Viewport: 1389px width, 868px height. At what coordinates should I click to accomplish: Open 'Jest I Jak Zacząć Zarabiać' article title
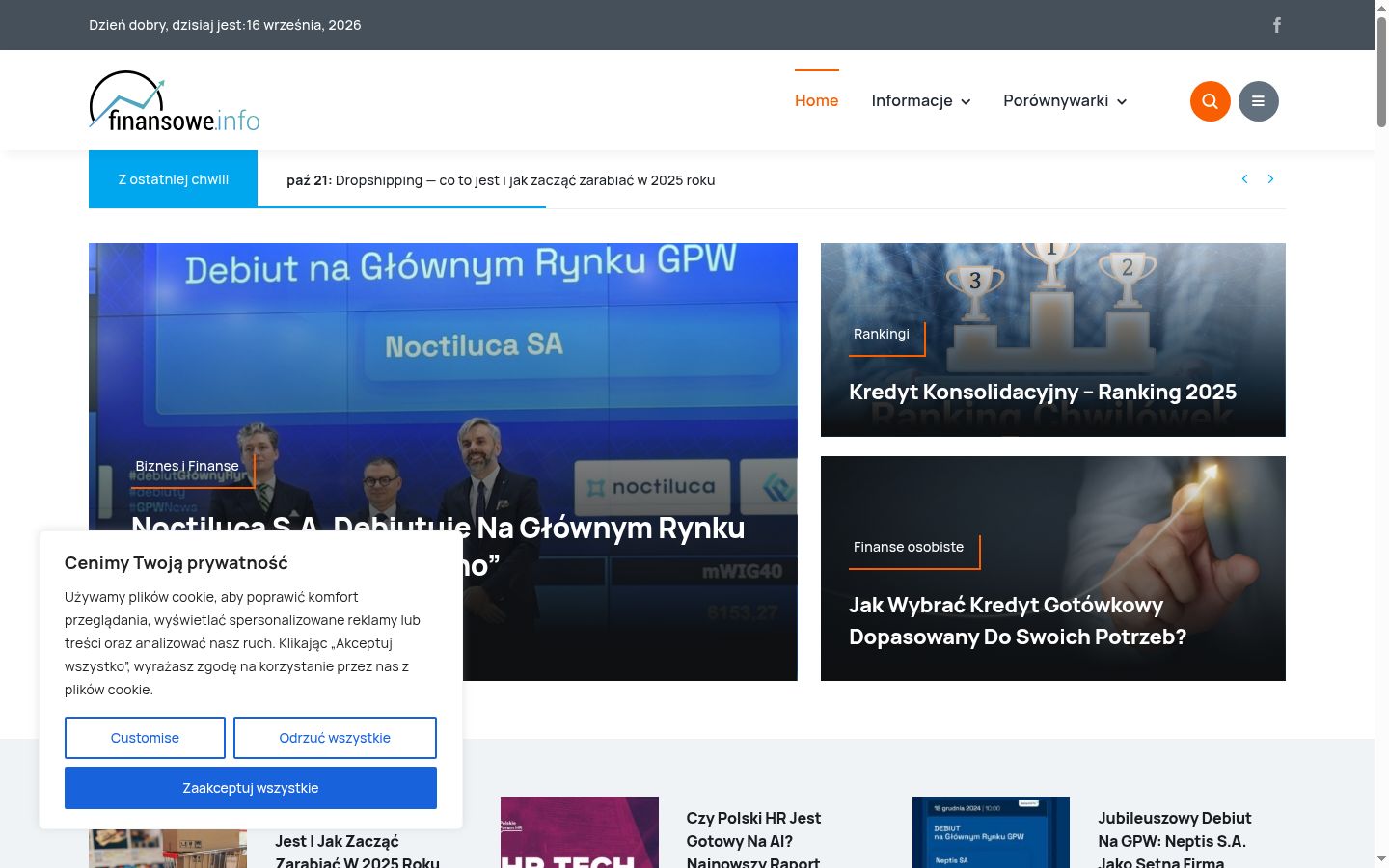357,852
